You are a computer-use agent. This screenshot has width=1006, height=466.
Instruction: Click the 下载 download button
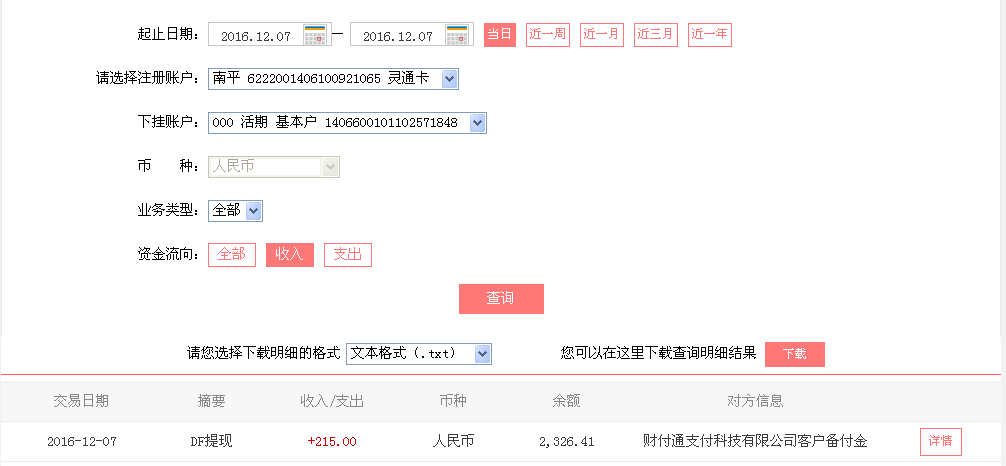794,355
